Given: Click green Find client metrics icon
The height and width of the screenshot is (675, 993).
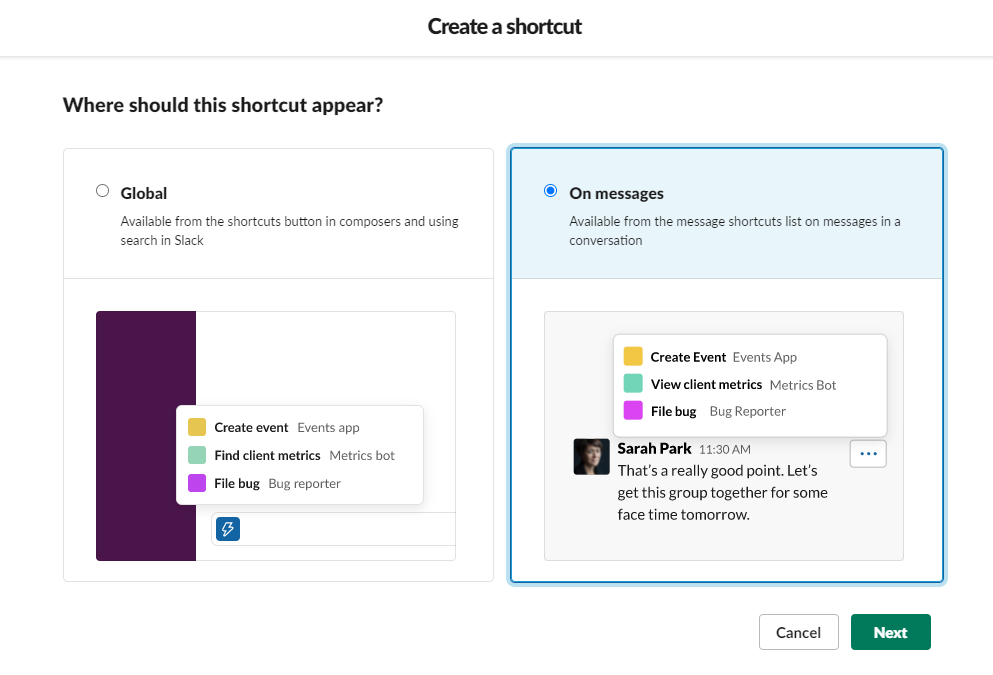Looking at the screenshot, I should point(197,455).
